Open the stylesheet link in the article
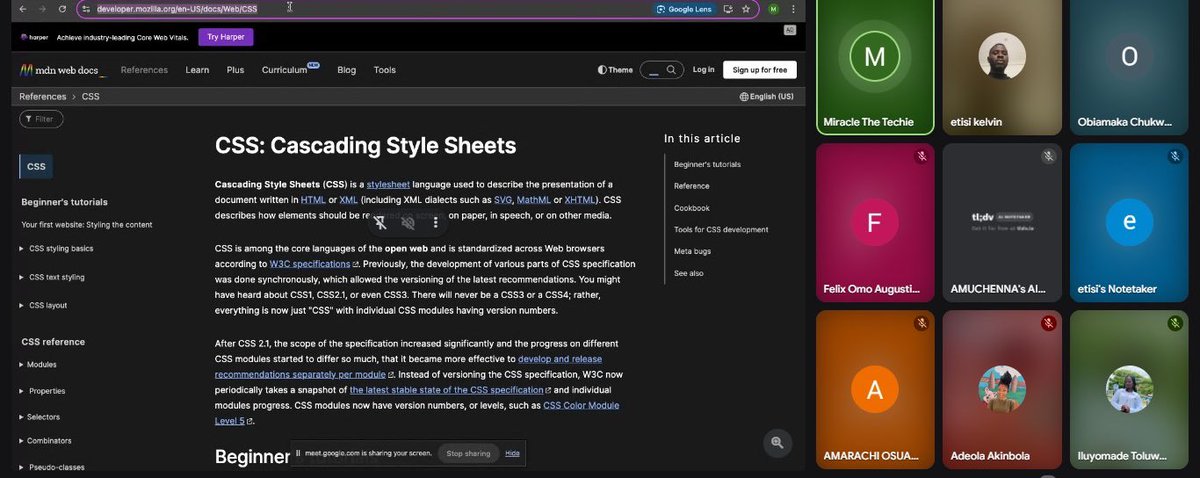The width and height of the screenshot is (1200, 478). pos(388,184)
